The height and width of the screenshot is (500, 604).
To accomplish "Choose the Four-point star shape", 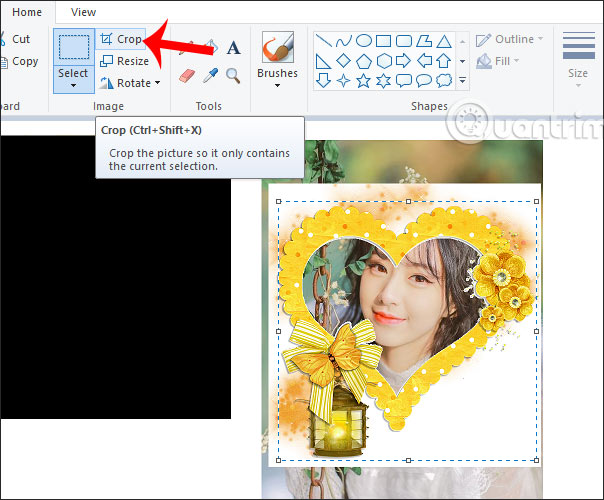I will pos(344,81).
